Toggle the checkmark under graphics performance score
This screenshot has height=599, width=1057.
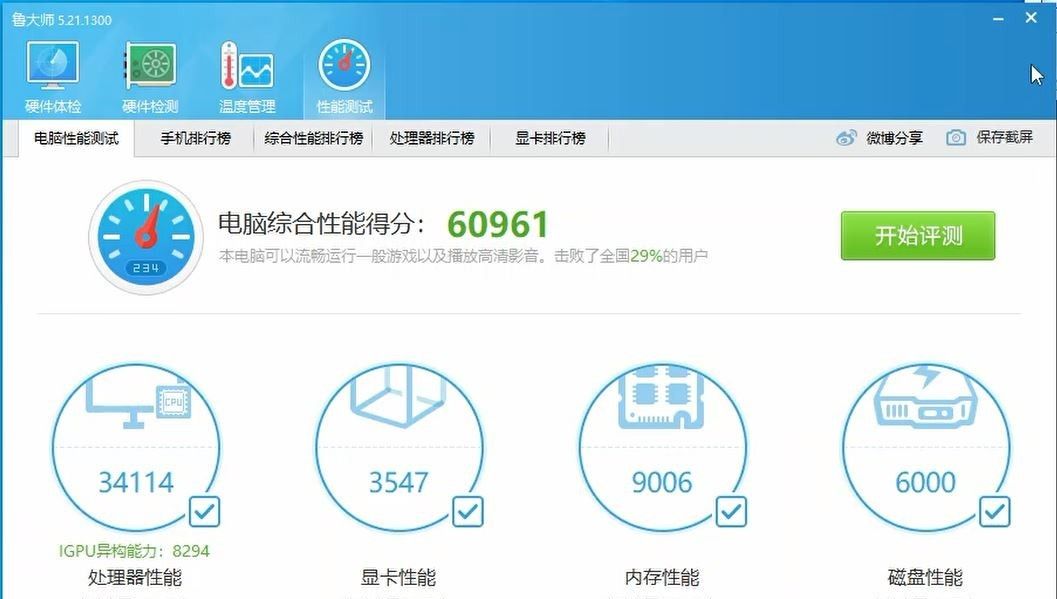tap(467, 512)
